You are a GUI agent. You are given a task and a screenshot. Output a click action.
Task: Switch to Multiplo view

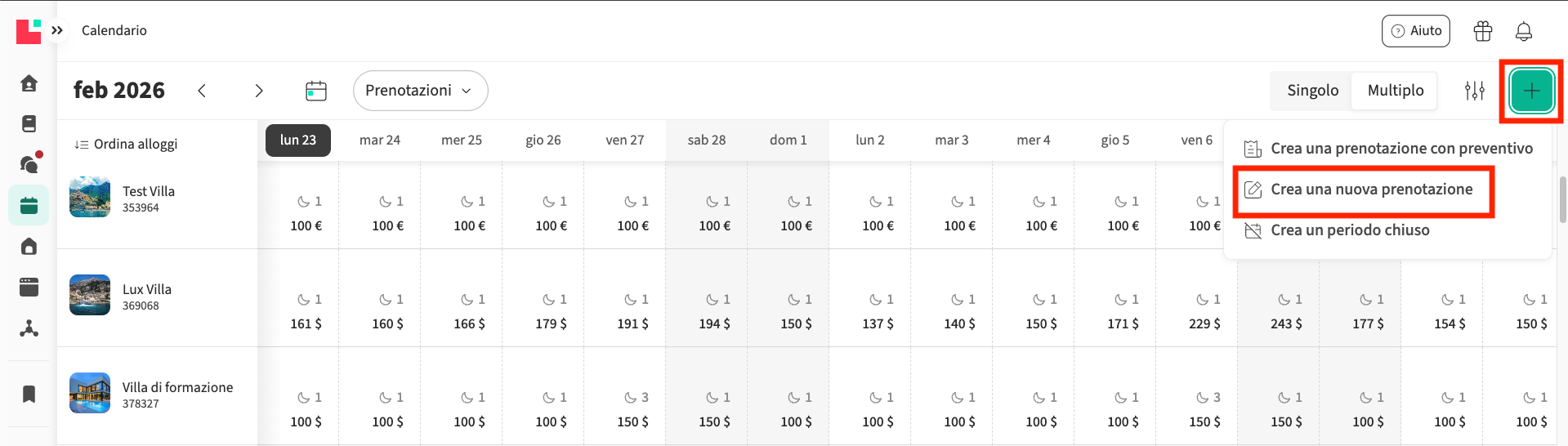click(x=1395, y=91)
